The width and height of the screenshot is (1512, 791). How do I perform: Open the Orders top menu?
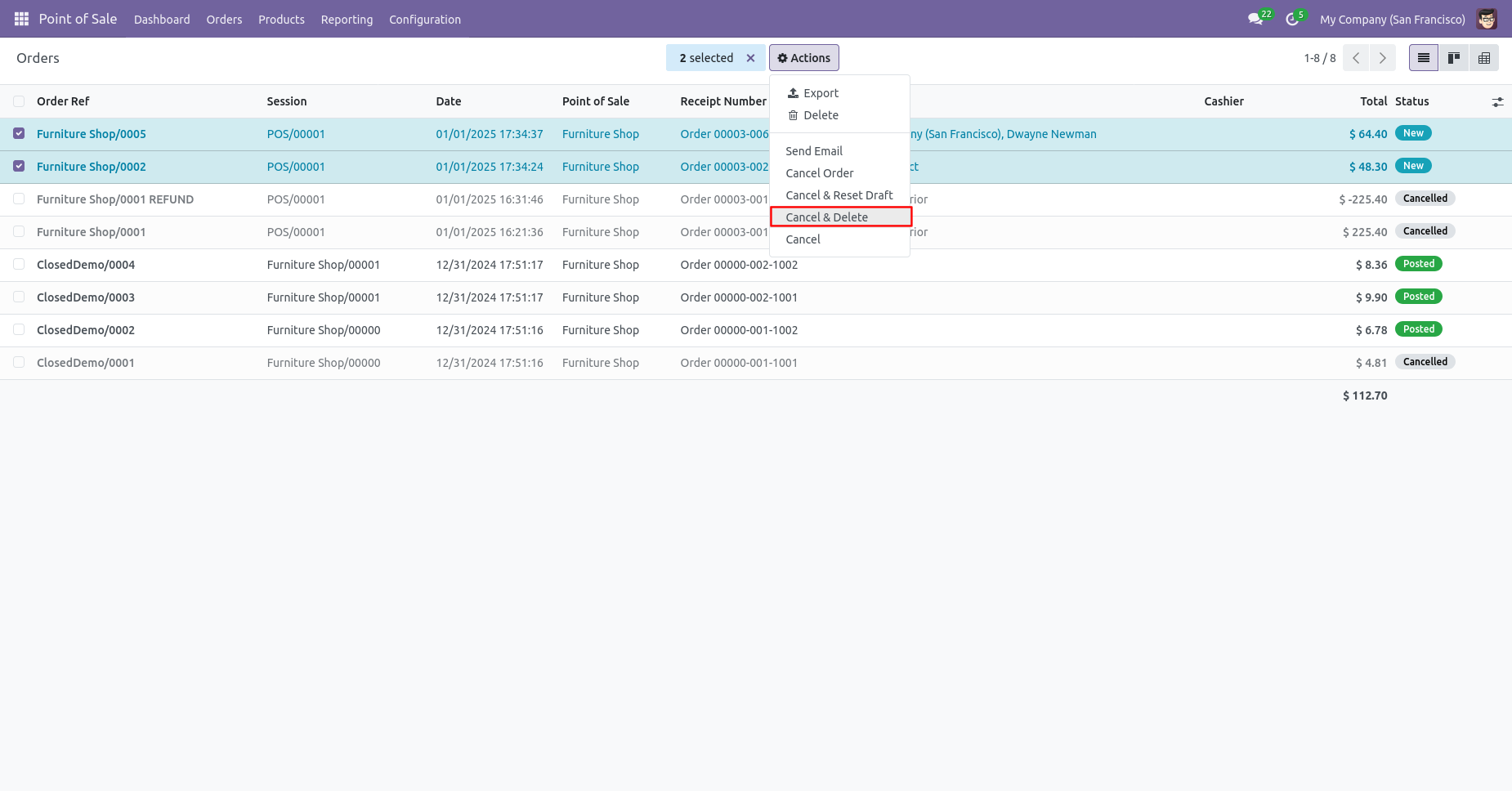(x=224, y=20)
